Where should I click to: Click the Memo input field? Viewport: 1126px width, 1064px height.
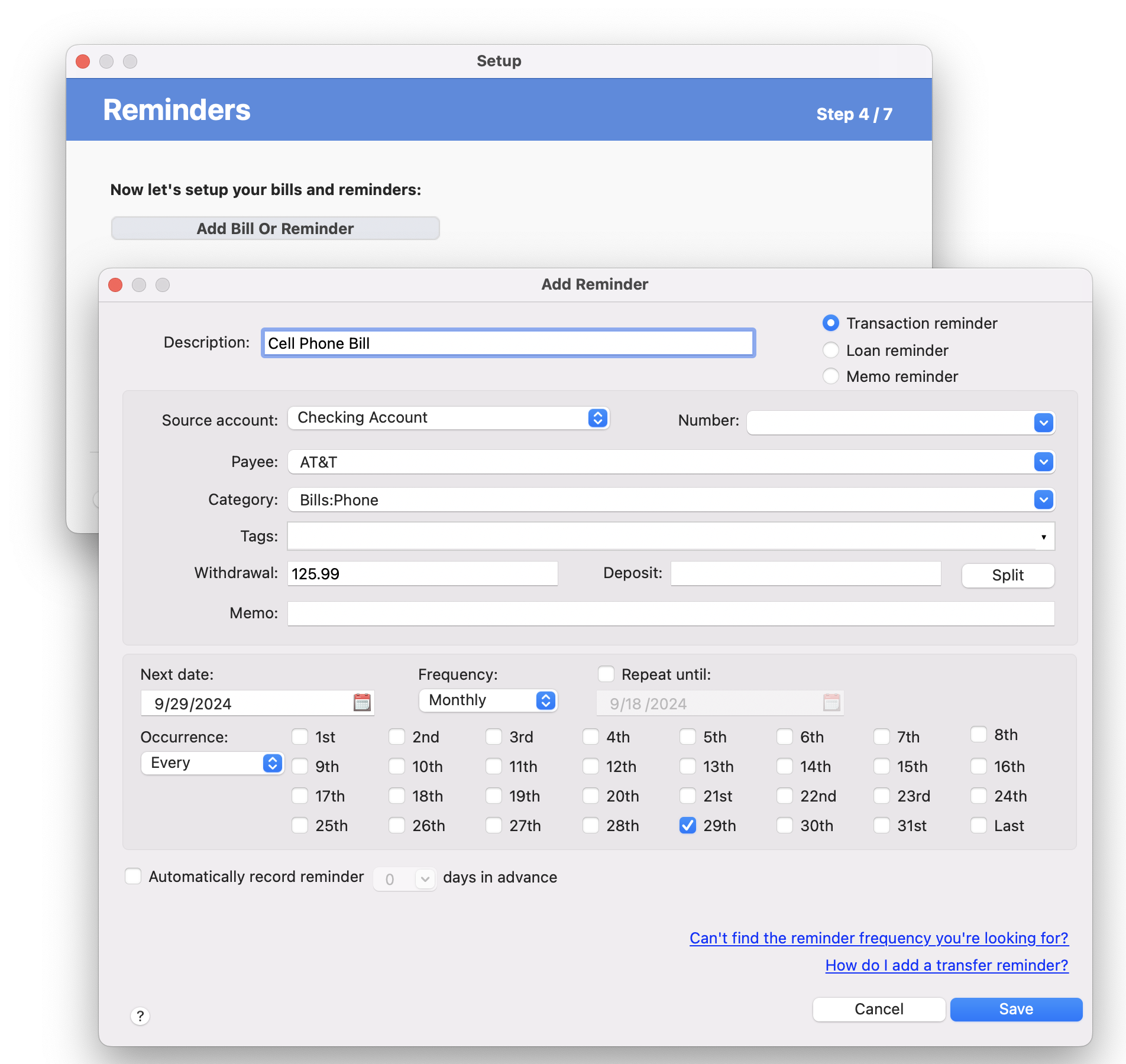point(671,614)
